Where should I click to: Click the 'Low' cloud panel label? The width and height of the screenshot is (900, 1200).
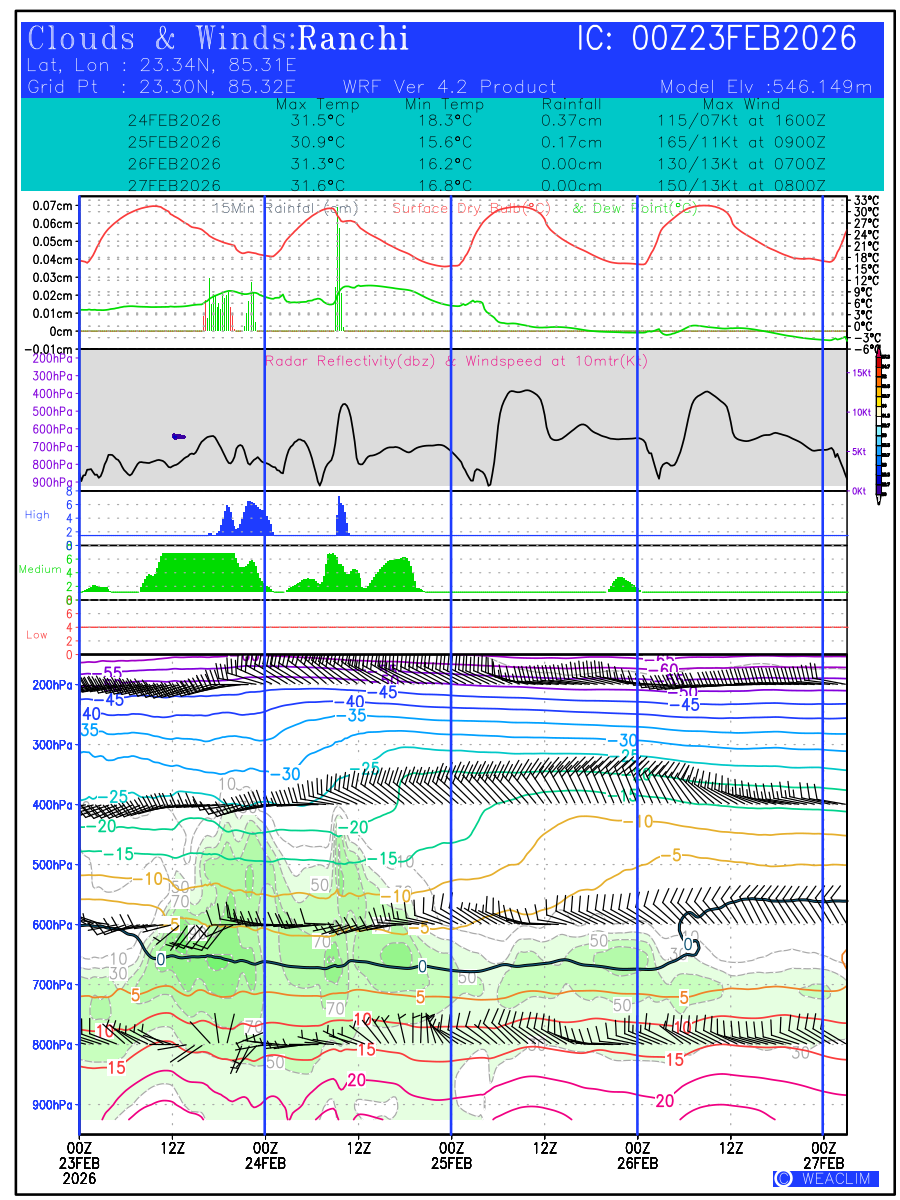click(x=37, y=635)
